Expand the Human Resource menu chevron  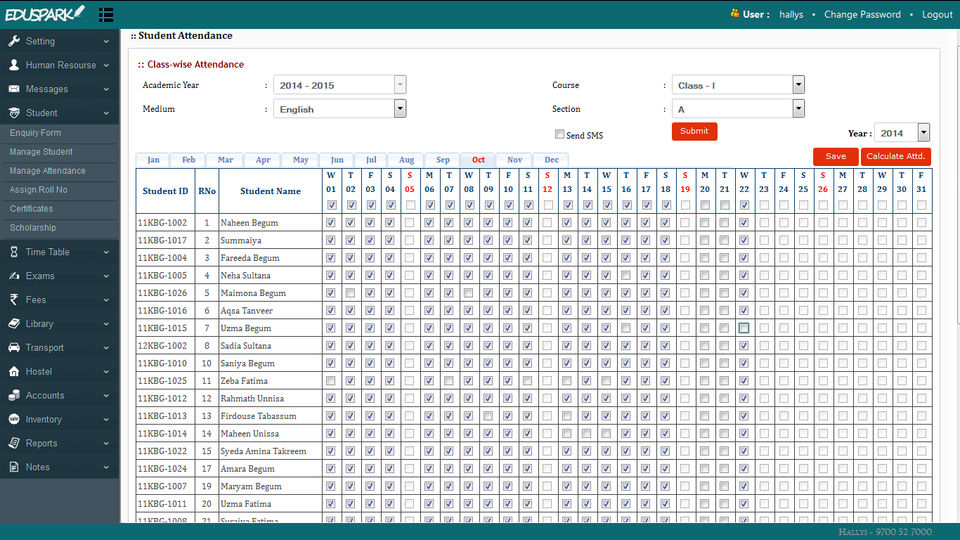[107, 66]
